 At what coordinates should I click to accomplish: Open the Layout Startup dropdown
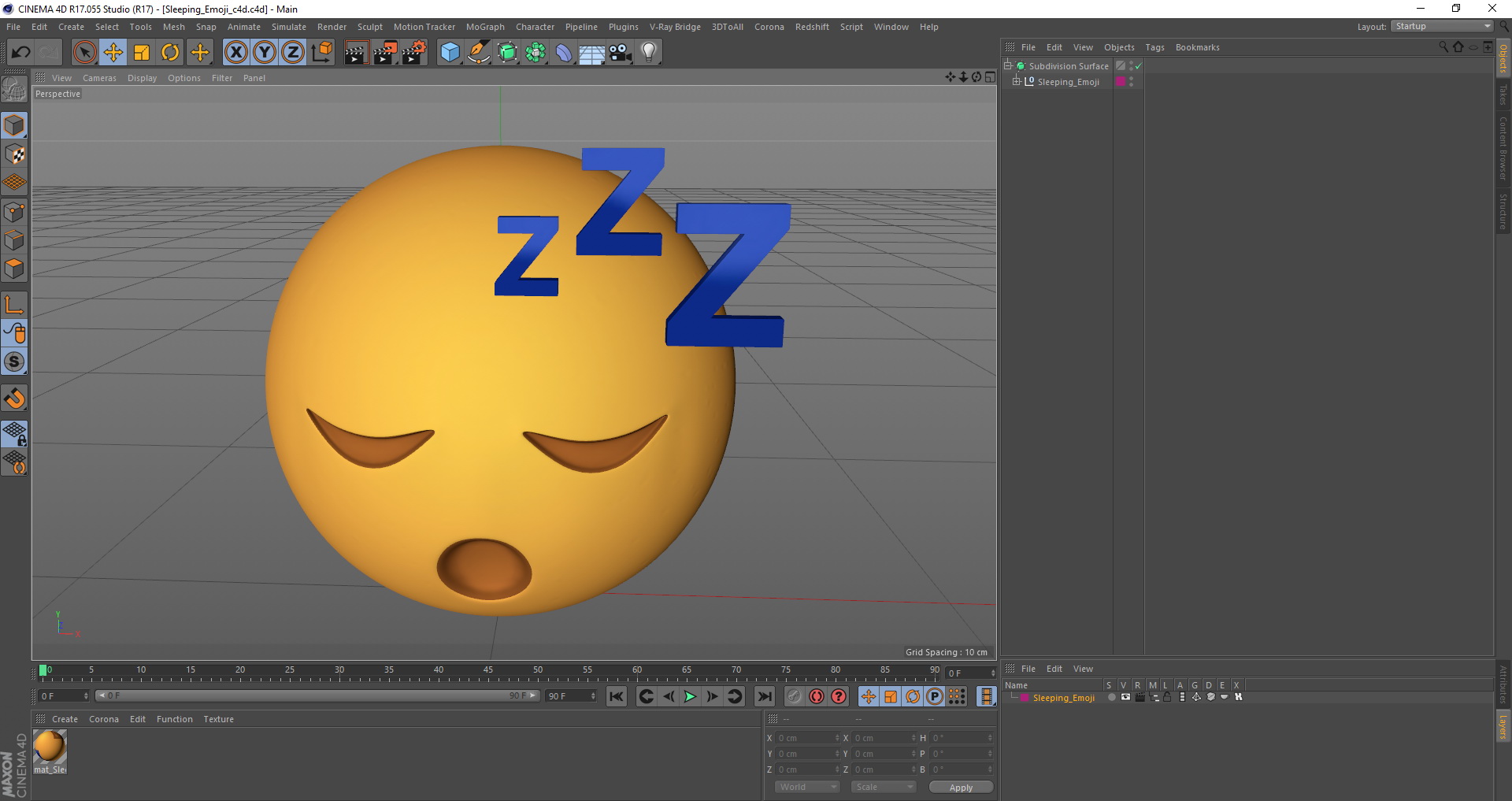tap(1442, 26)
